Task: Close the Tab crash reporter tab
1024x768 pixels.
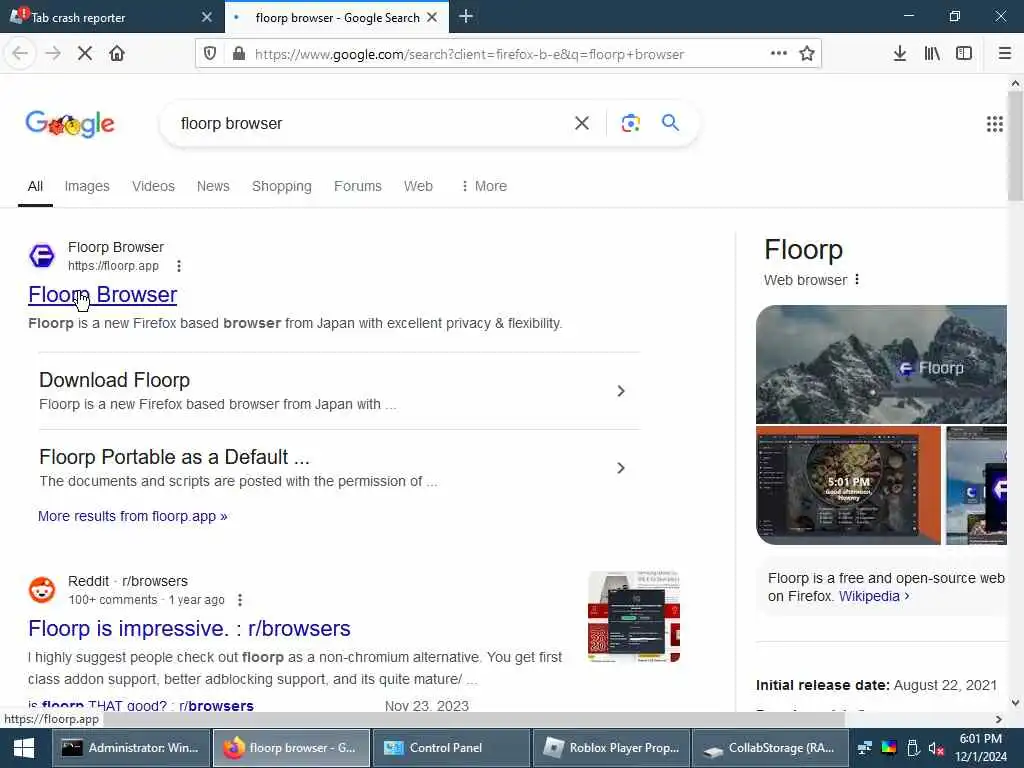Action: point(207,17)
